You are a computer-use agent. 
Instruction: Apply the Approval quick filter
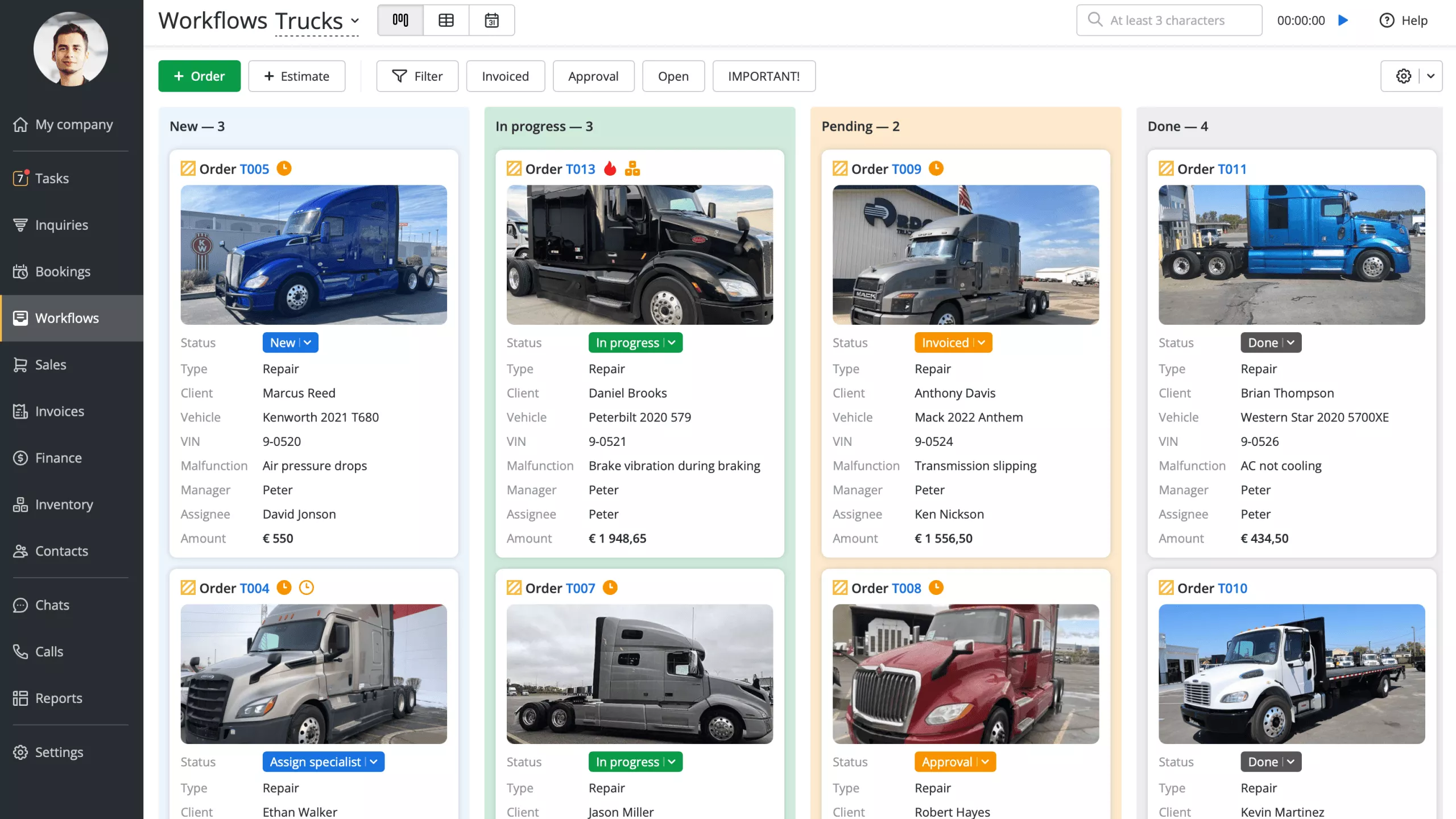[x=593, y=76]
